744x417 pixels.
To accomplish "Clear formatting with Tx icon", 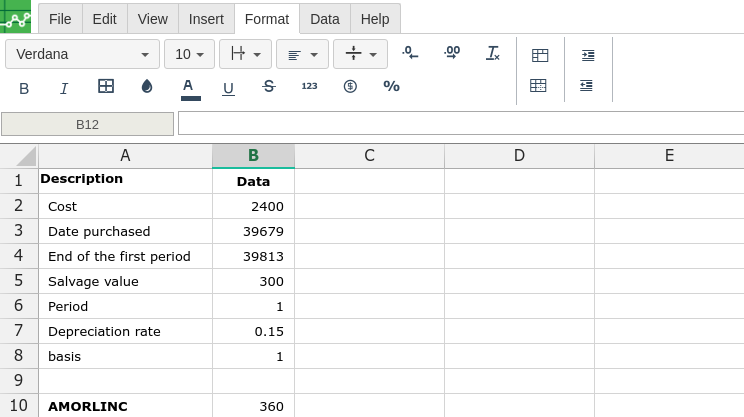I will [493, 53].
